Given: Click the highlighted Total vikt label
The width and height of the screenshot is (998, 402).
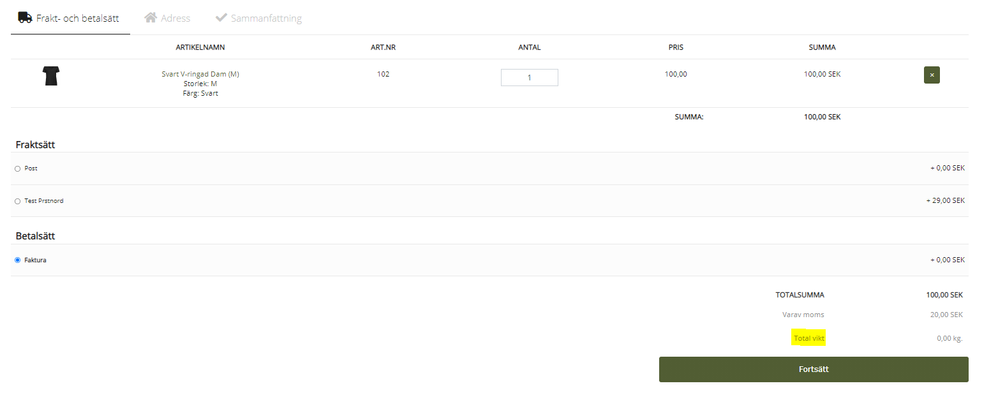Looking at the screenshot, I should pos(808,338).
